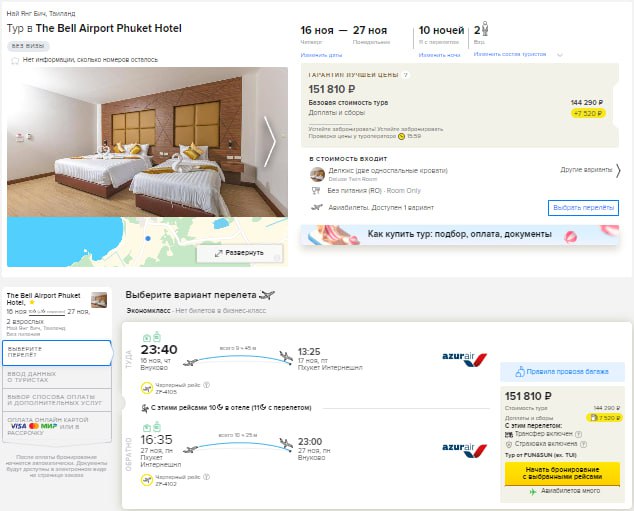The width and height of the screenshot is (634, 511).
Task: Click the airplane icon next to Авиабилеты
Action: pos(317,207)
